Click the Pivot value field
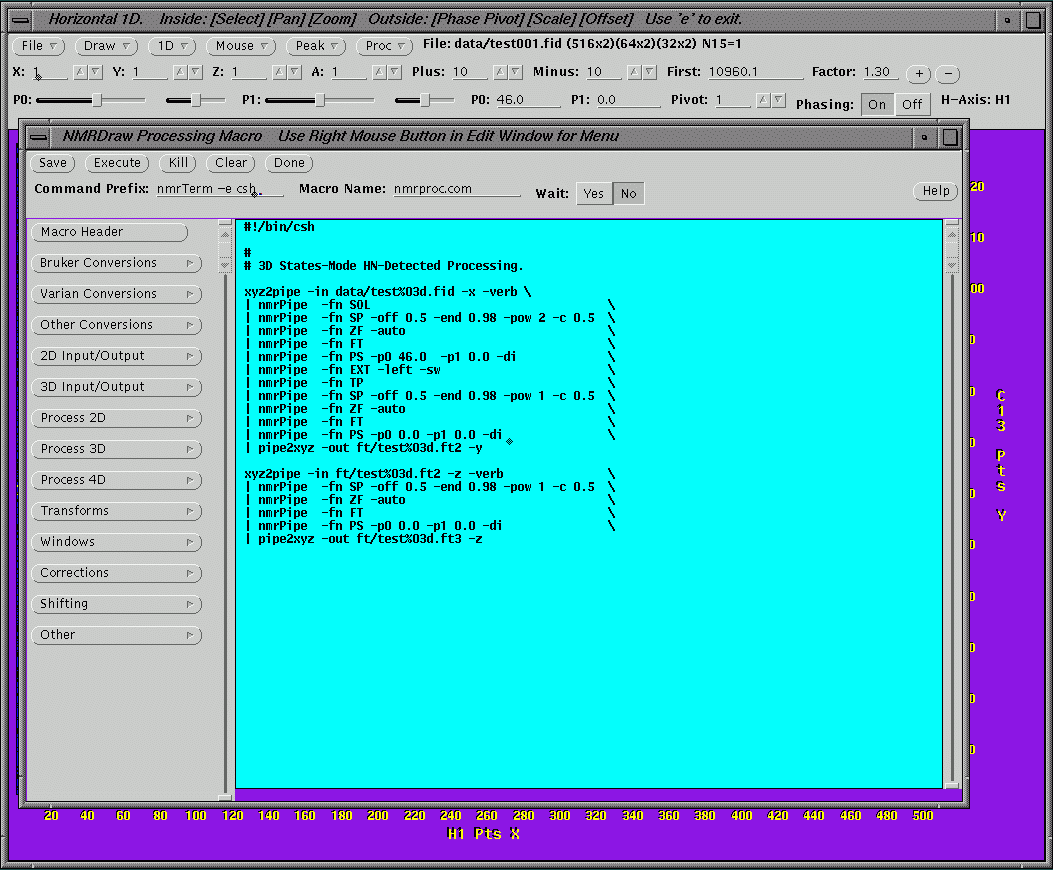1053x870 pixels. (733, 99)
